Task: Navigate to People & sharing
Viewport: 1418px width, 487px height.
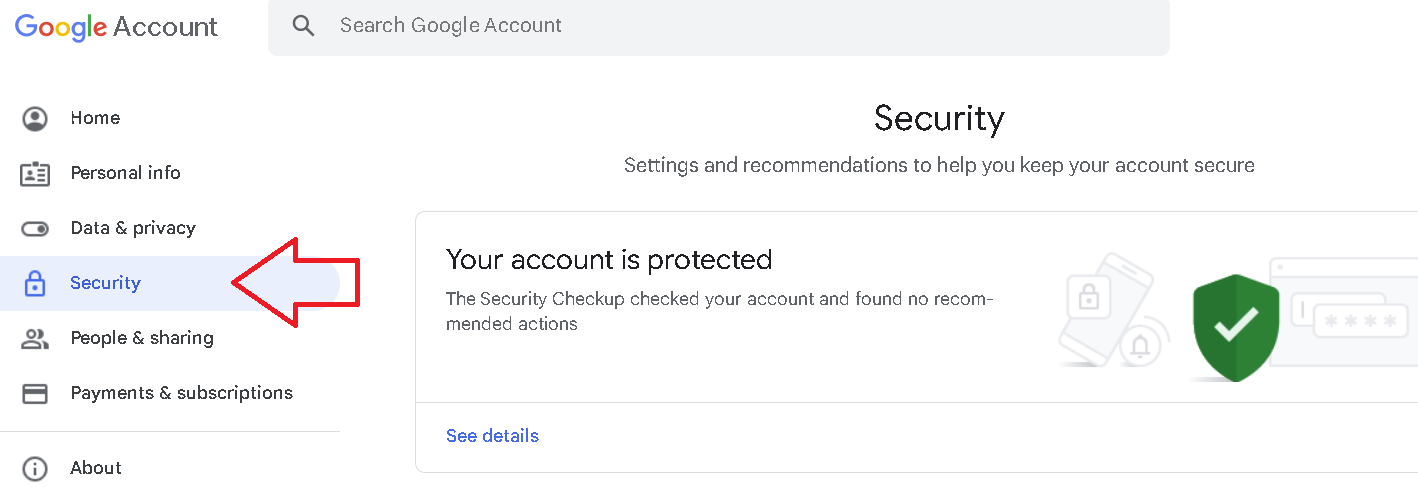Action: pos(142,338)
